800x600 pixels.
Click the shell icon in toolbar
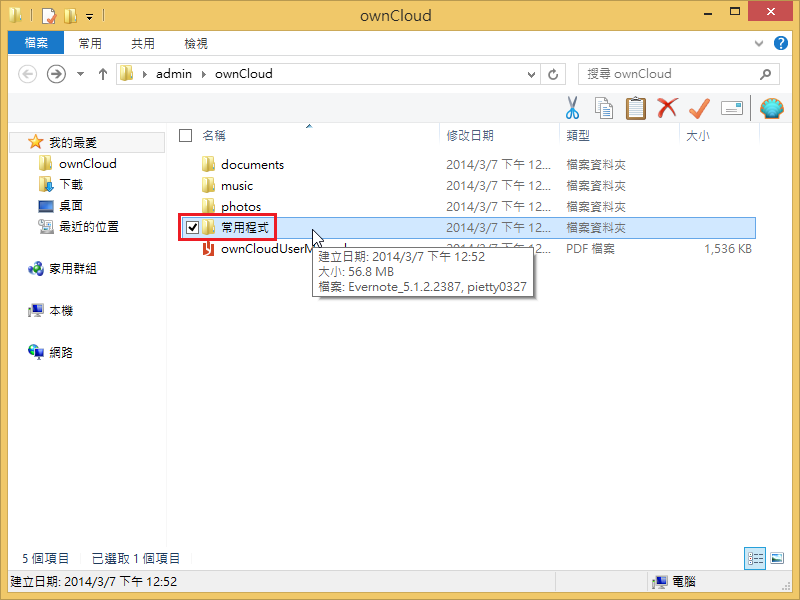click(x=771, y=108)
